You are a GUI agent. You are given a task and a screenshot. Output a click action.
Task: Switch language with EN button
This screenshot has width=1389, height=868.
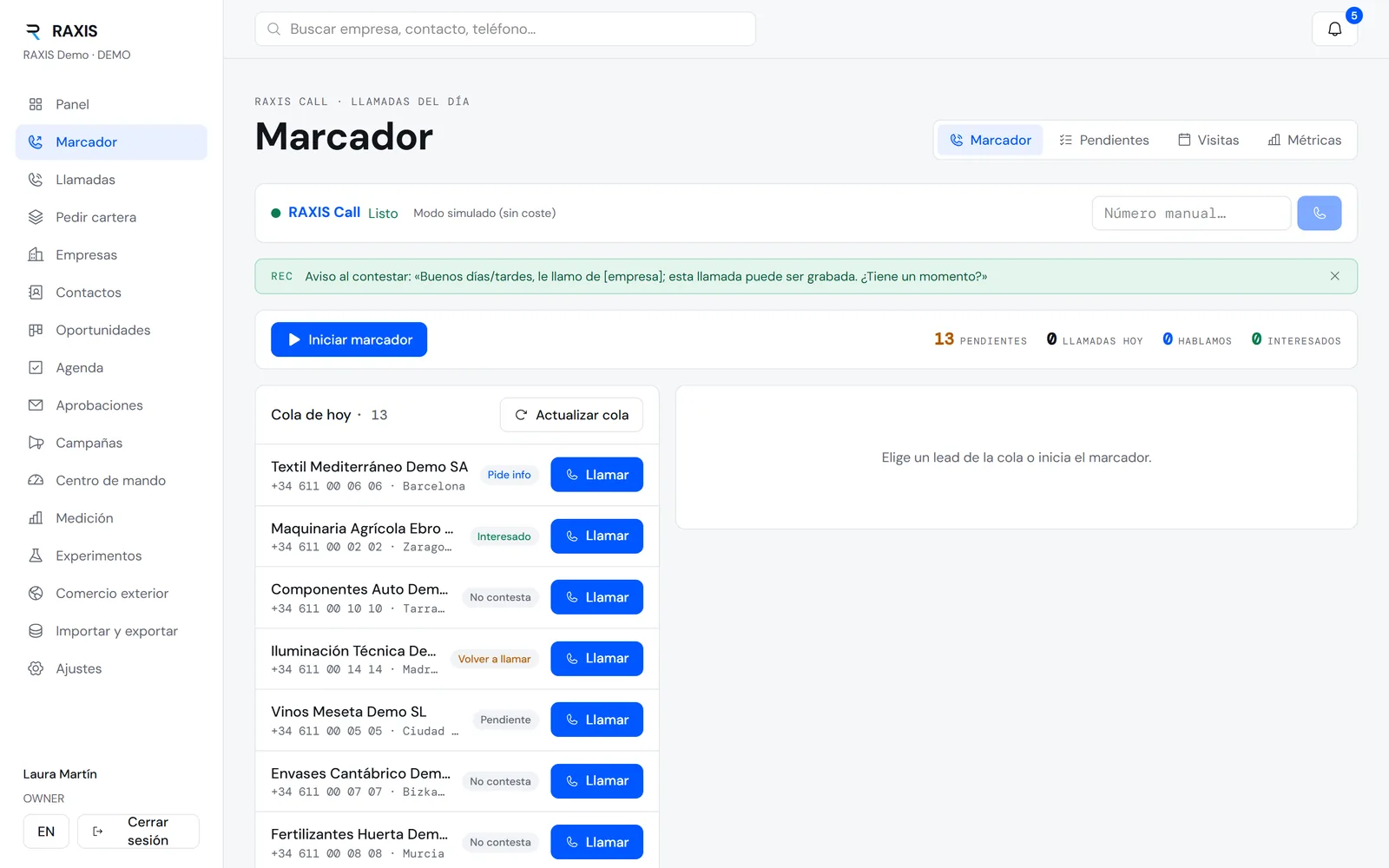(x=46, y=832)
